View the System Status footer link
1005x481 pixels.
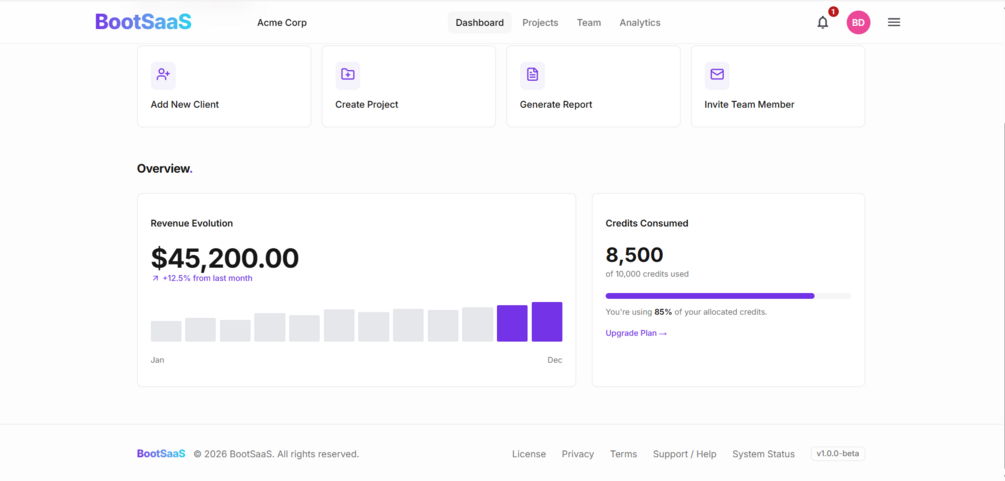[763, 454]
